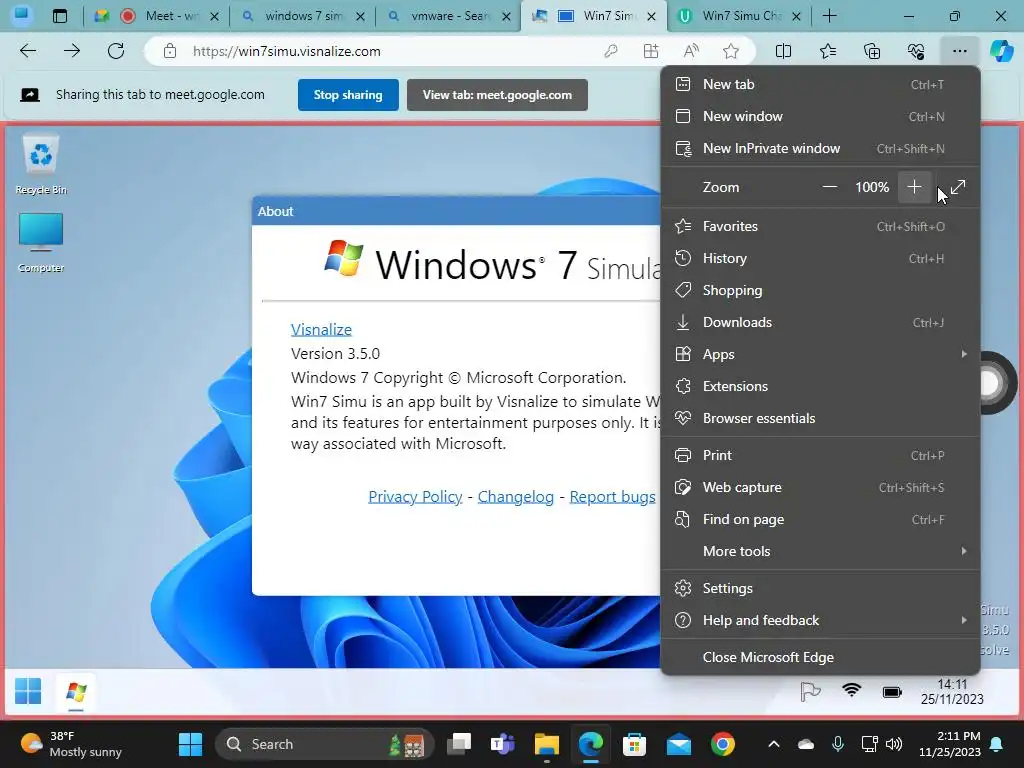Show hidden icons chevron in system tray
The height and width of the screenshot is (768, 1024).
click(x=774, y=744)
